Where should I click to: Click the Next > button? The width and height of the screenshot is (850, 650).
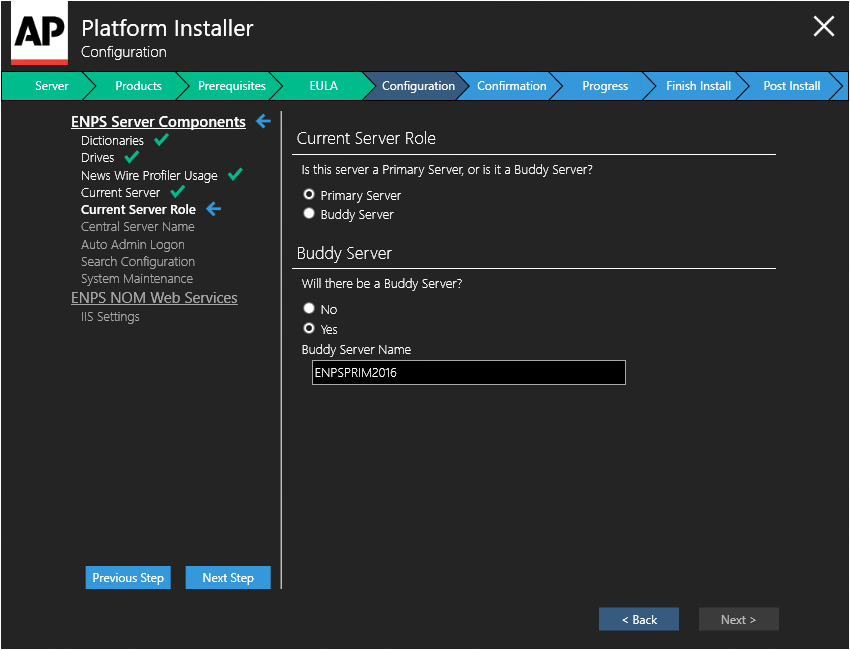[738, 619]
